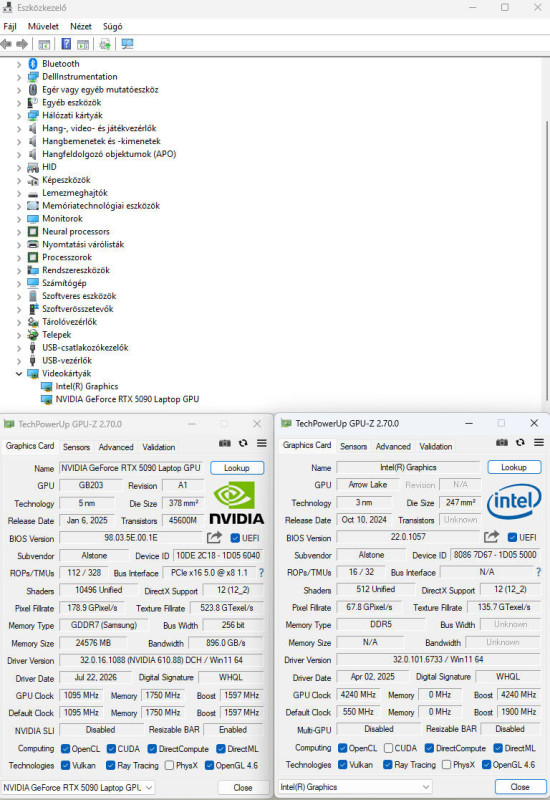The width and height of the screenshot is (550, 800).
Task: Click Memory Size field showing 24576 MB
Action: 93,643
